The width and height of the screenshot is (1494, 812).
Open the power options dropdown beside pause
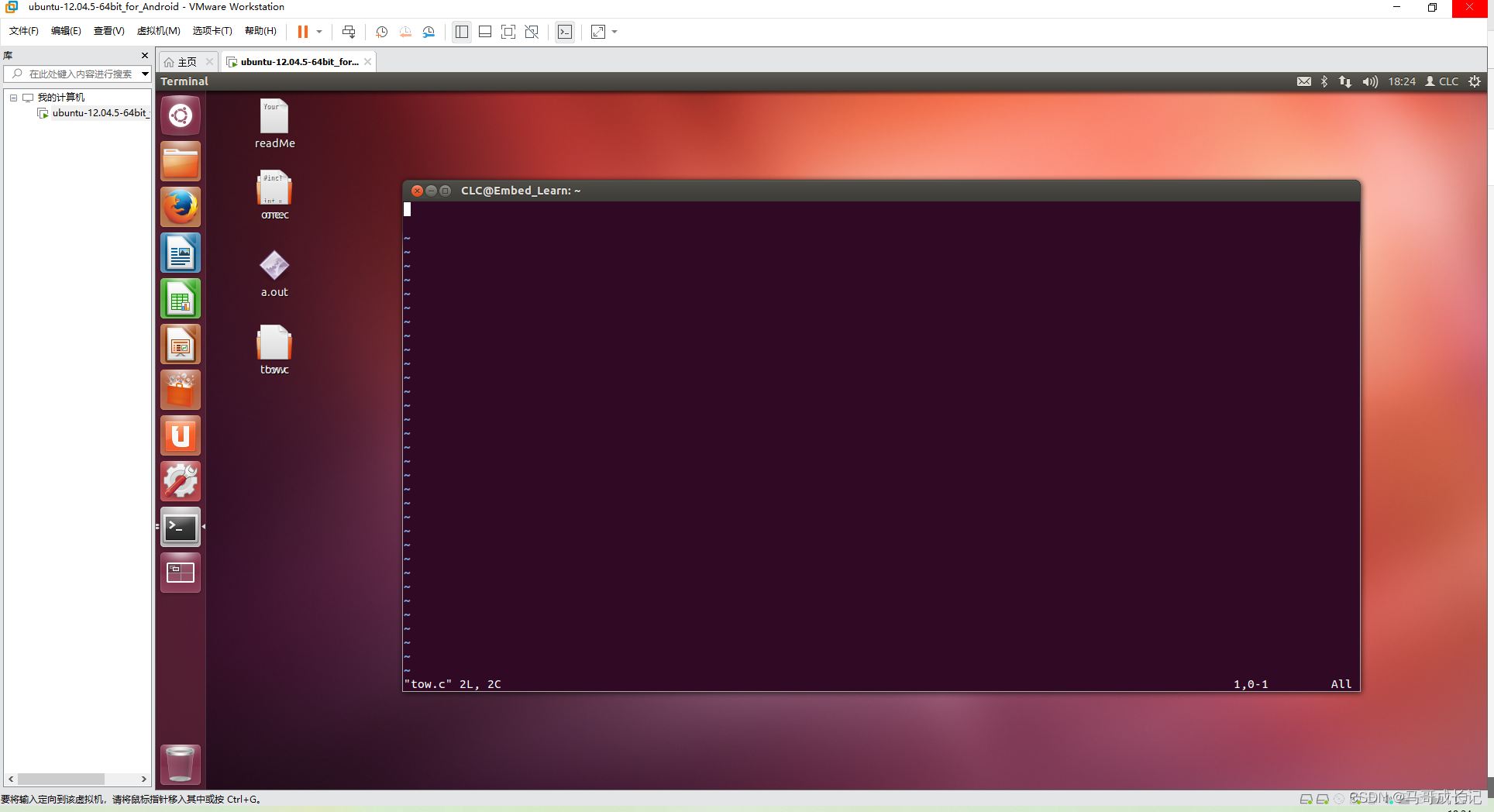319,32
